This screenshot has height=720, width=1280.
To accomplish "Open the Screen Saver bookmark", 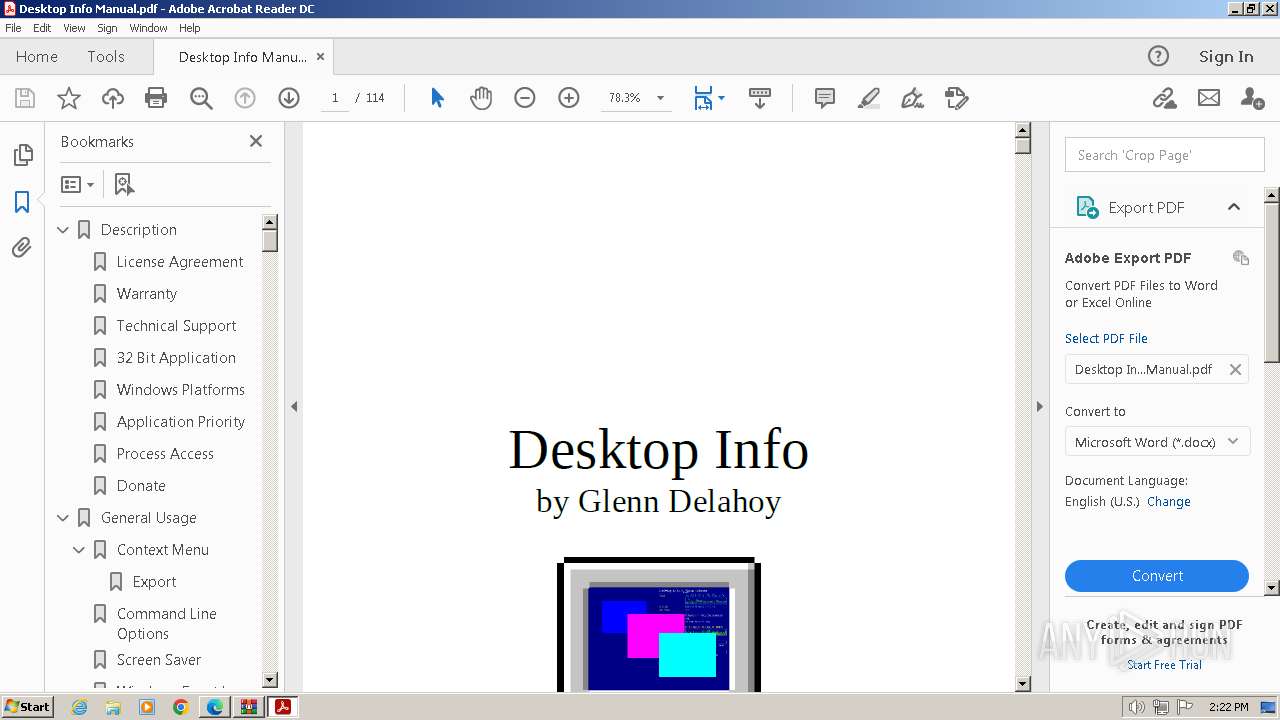I will click(x=159, y=660).
